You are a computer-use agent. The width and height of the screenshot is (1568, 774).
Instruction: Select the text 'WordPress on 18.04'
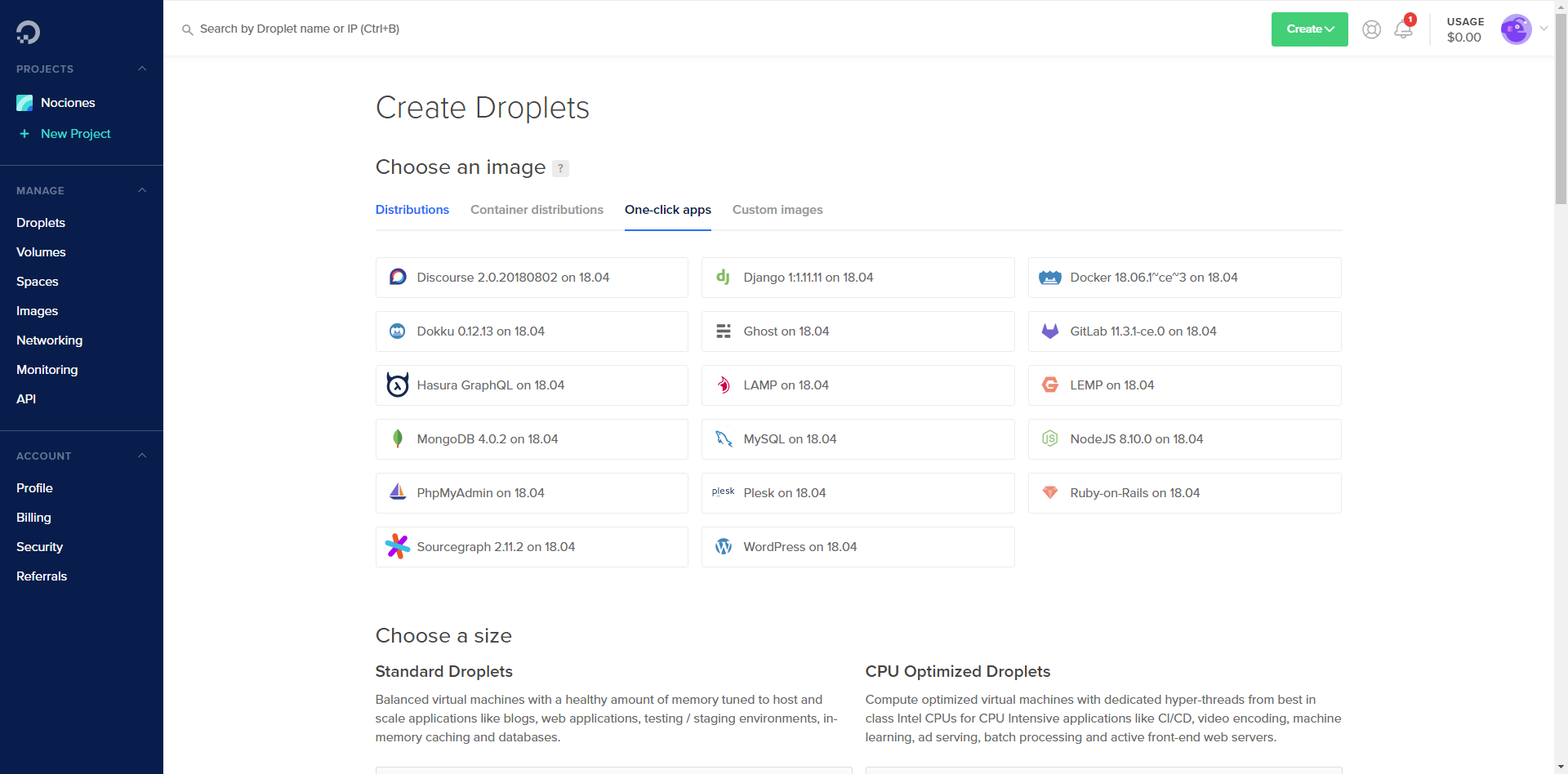(x=800, y=547)
